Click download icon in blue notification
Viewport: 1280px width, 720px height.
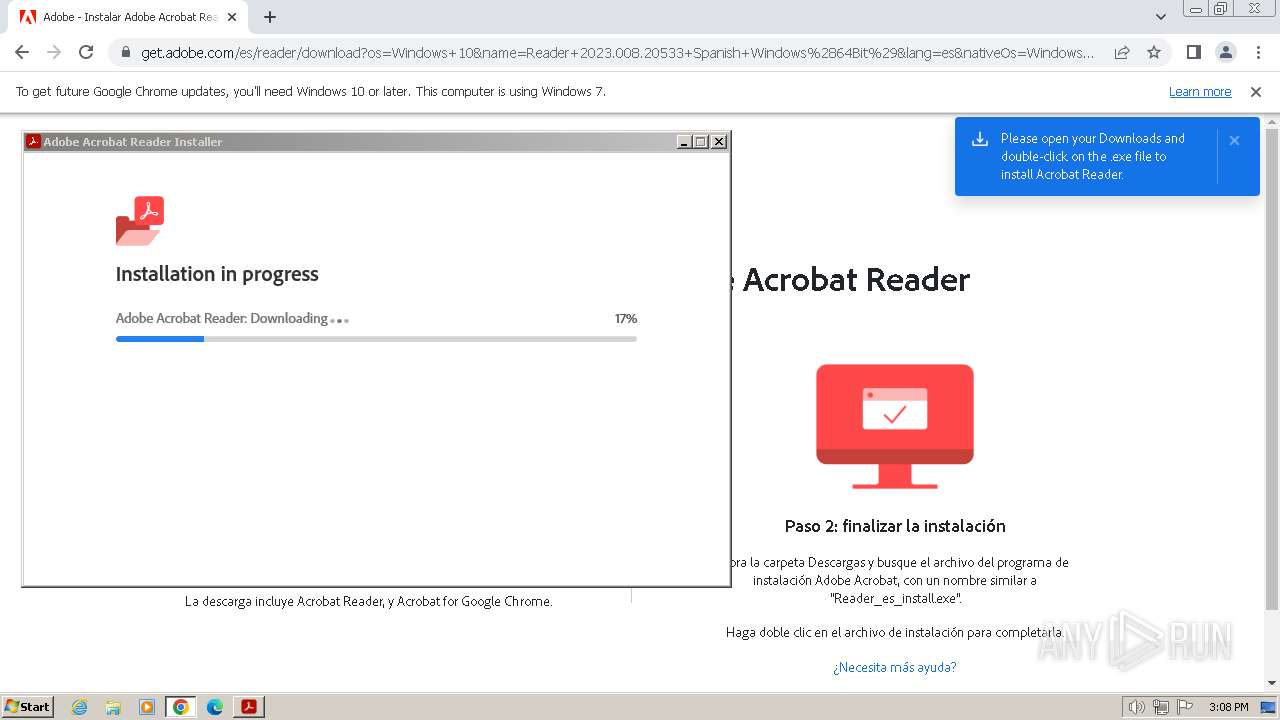980,139
